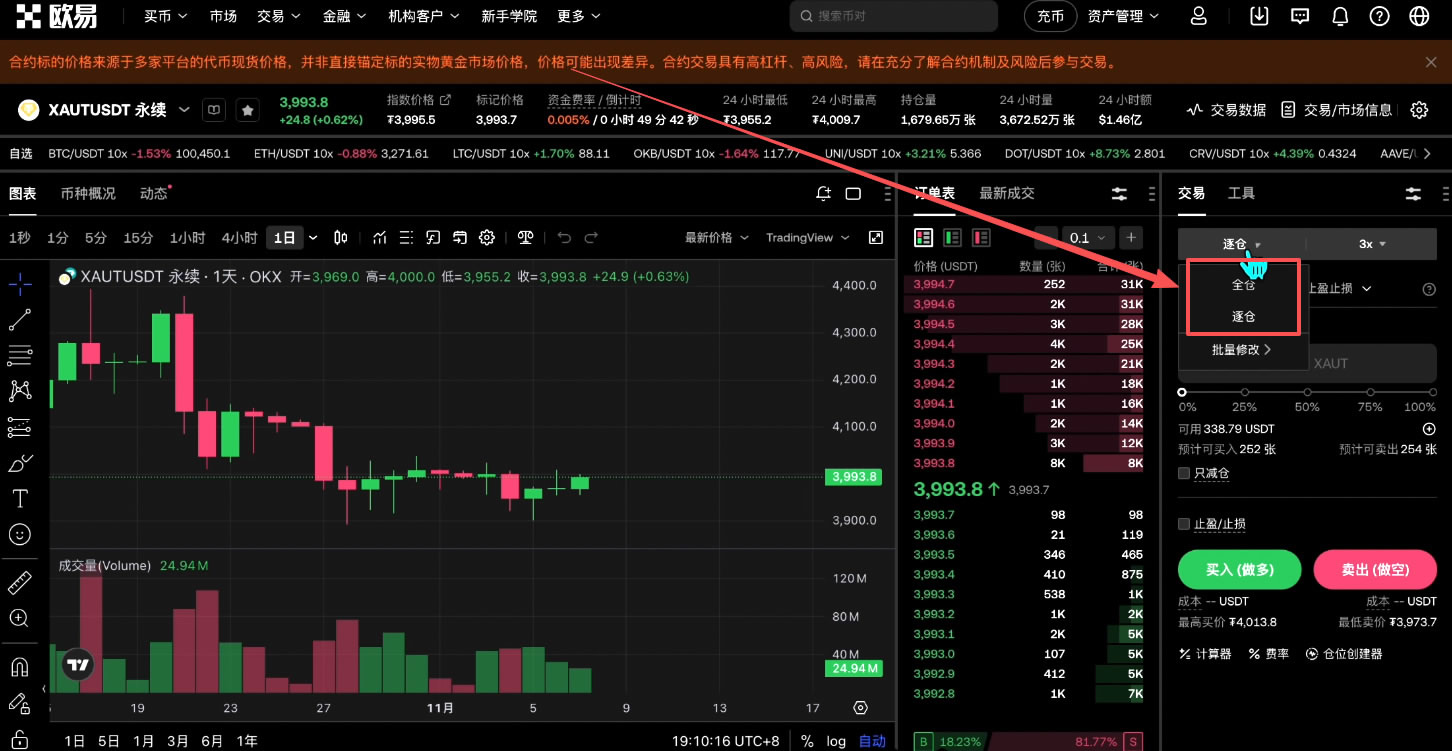Open chart settings with the gear icon

(x=487, y=237)
